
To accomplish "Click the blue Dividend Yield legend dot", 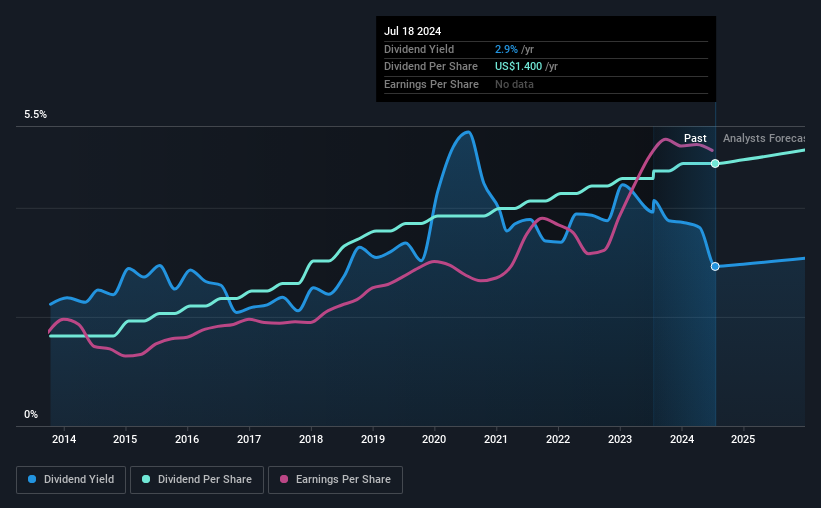I will click(x=32, y=479).
